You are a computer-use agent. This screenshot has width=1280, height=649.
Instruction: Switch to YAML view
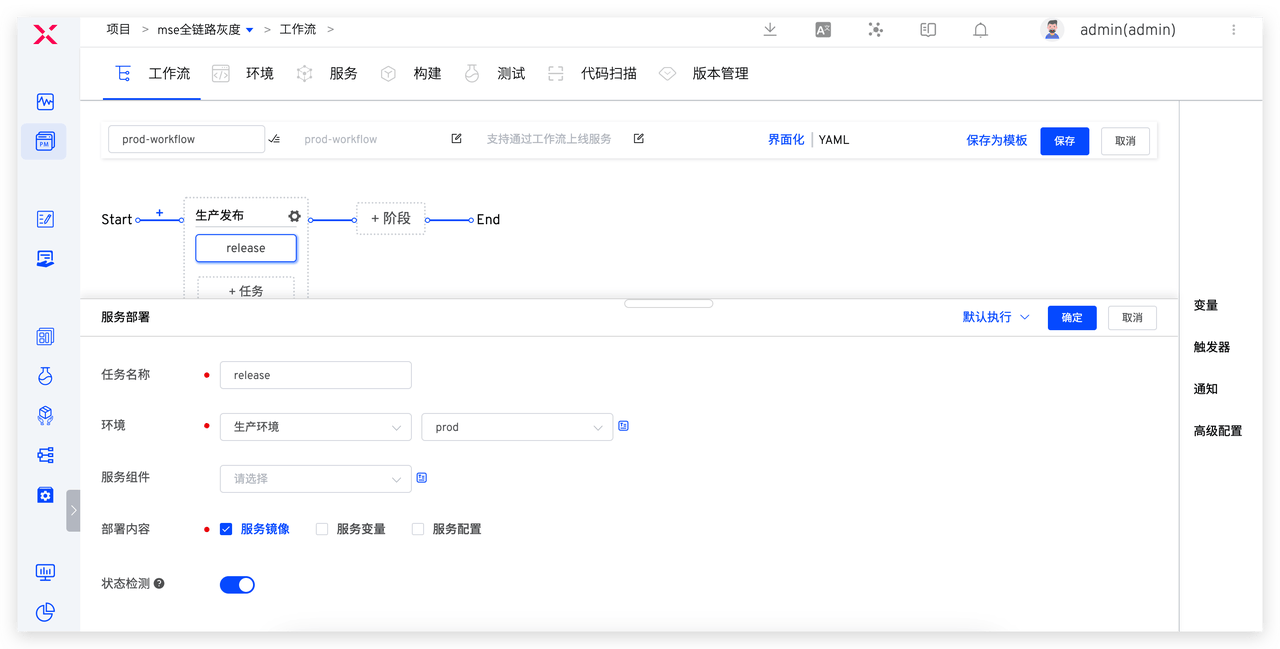pos(834,140)
